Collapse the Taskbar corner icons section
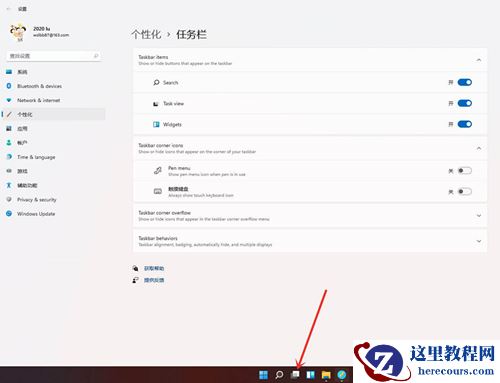The image size is (500, 383). point(479,148)
